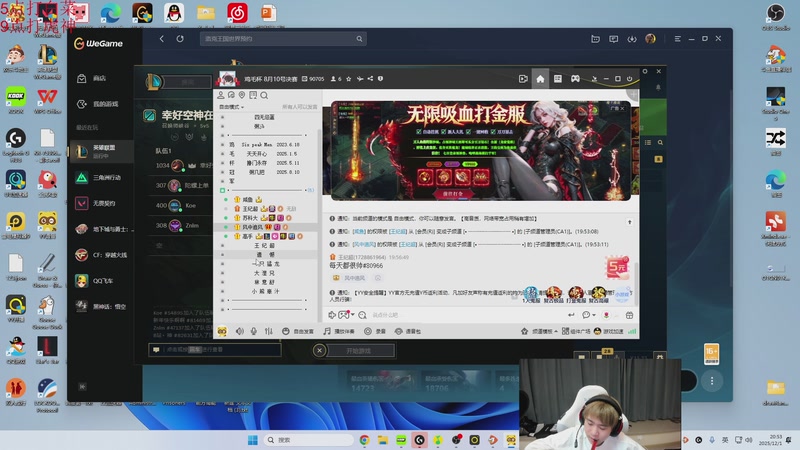Open the 组件广场 widget plaza
This screenshot has height=450, width=800.
click(576, 332)
